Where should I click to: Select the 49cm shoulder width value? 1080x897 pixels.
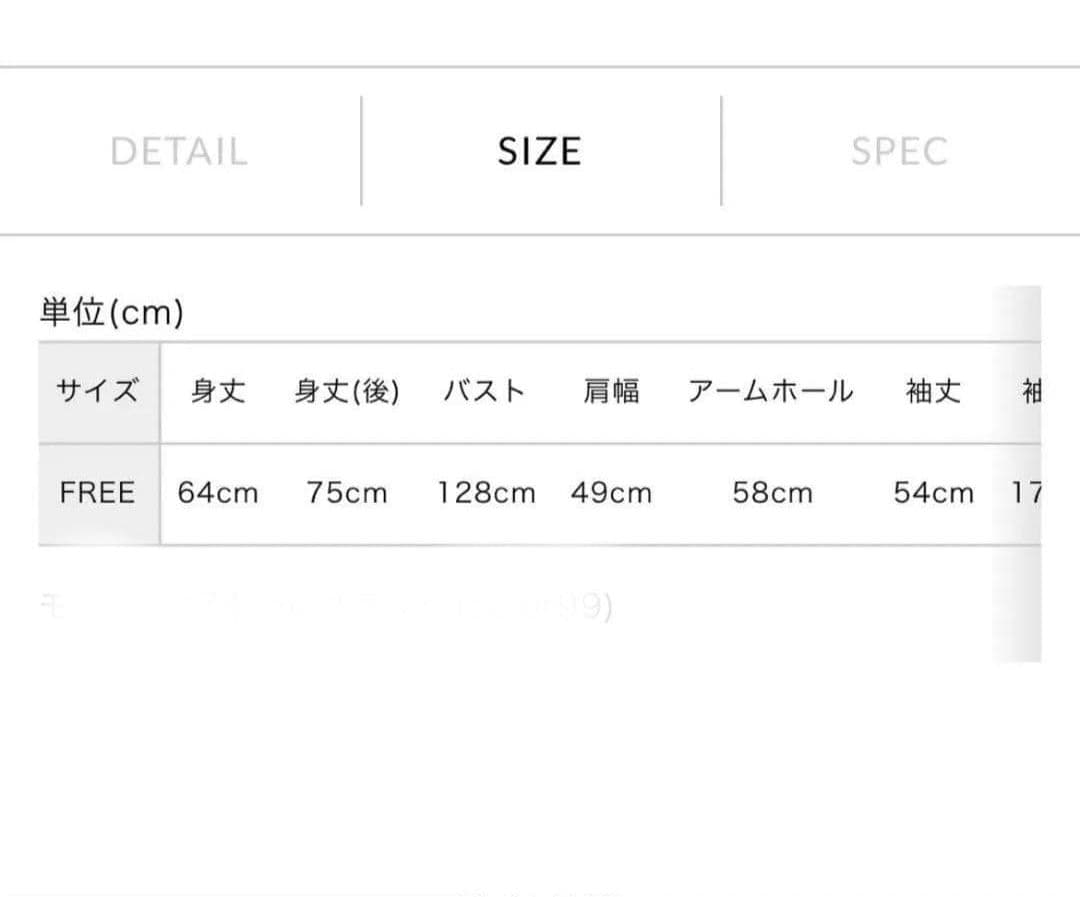611,493
